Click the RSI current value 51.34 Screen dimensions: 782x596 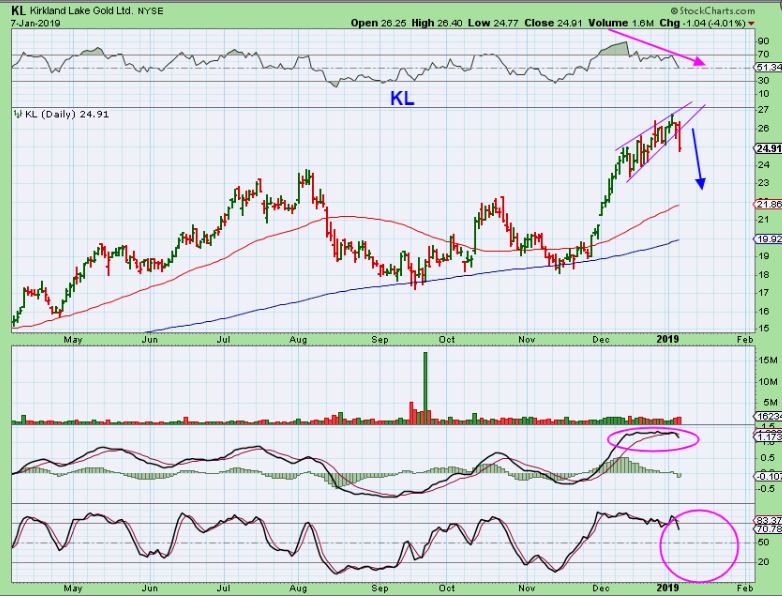[769, 67]
